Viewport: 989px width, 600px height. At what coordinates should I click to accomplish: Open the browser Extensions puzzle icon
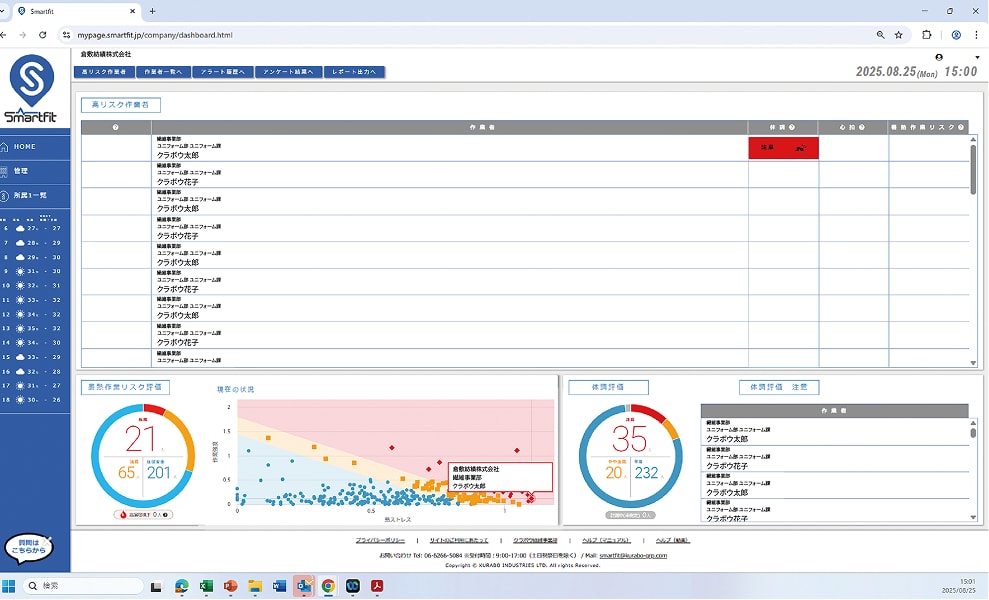pyautogui.click(x=927, y=34)
